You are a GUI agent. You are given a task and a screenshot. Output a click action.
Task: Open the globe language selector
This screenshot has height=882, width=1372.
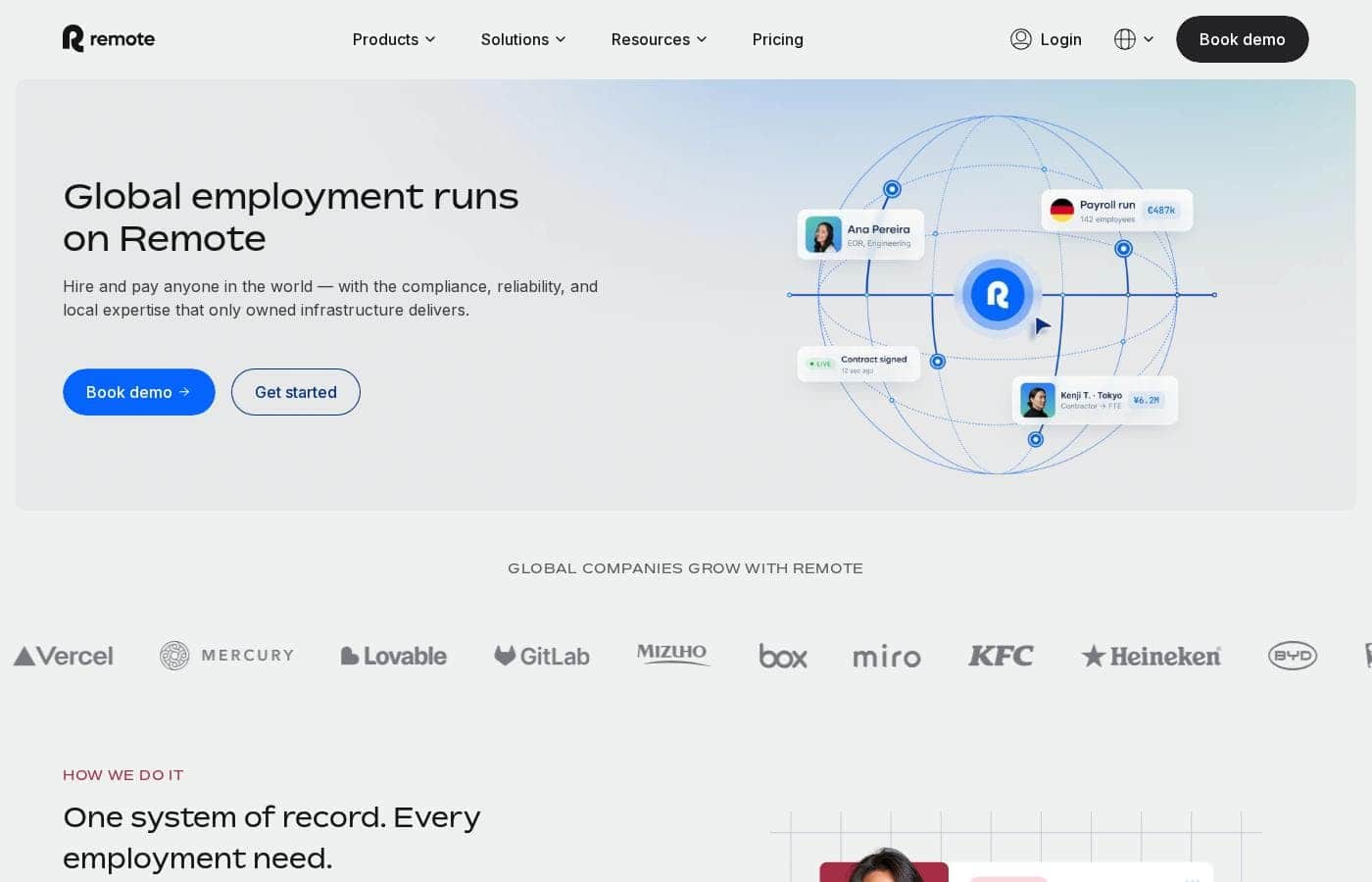tap(1125, 39)
